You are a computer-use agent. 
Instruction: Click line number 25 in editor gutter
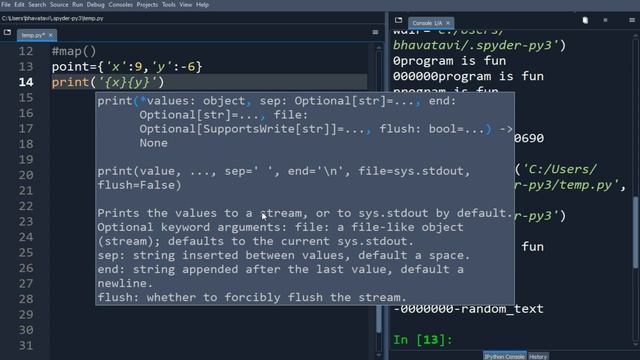pos(26,253)
